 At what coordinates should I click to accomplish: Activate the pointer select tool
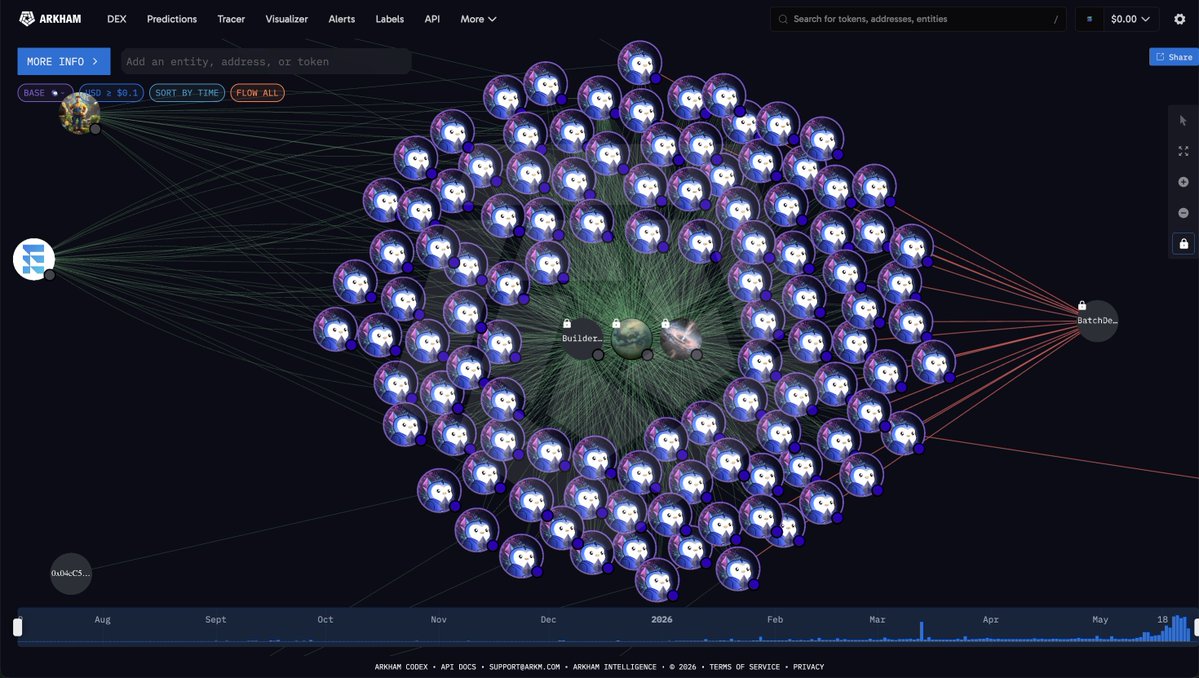coord(1183,120)
